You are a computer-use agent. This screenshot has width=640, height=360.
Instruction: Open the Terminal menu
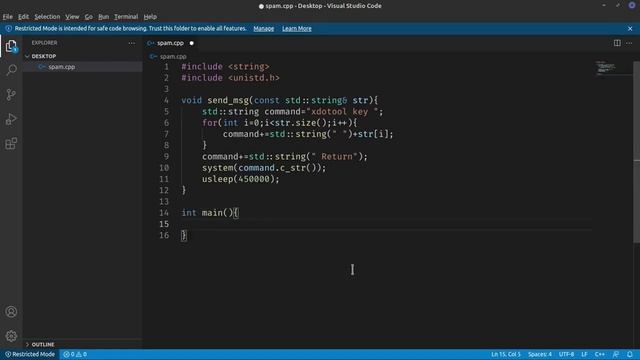click(x=126, y=17)
